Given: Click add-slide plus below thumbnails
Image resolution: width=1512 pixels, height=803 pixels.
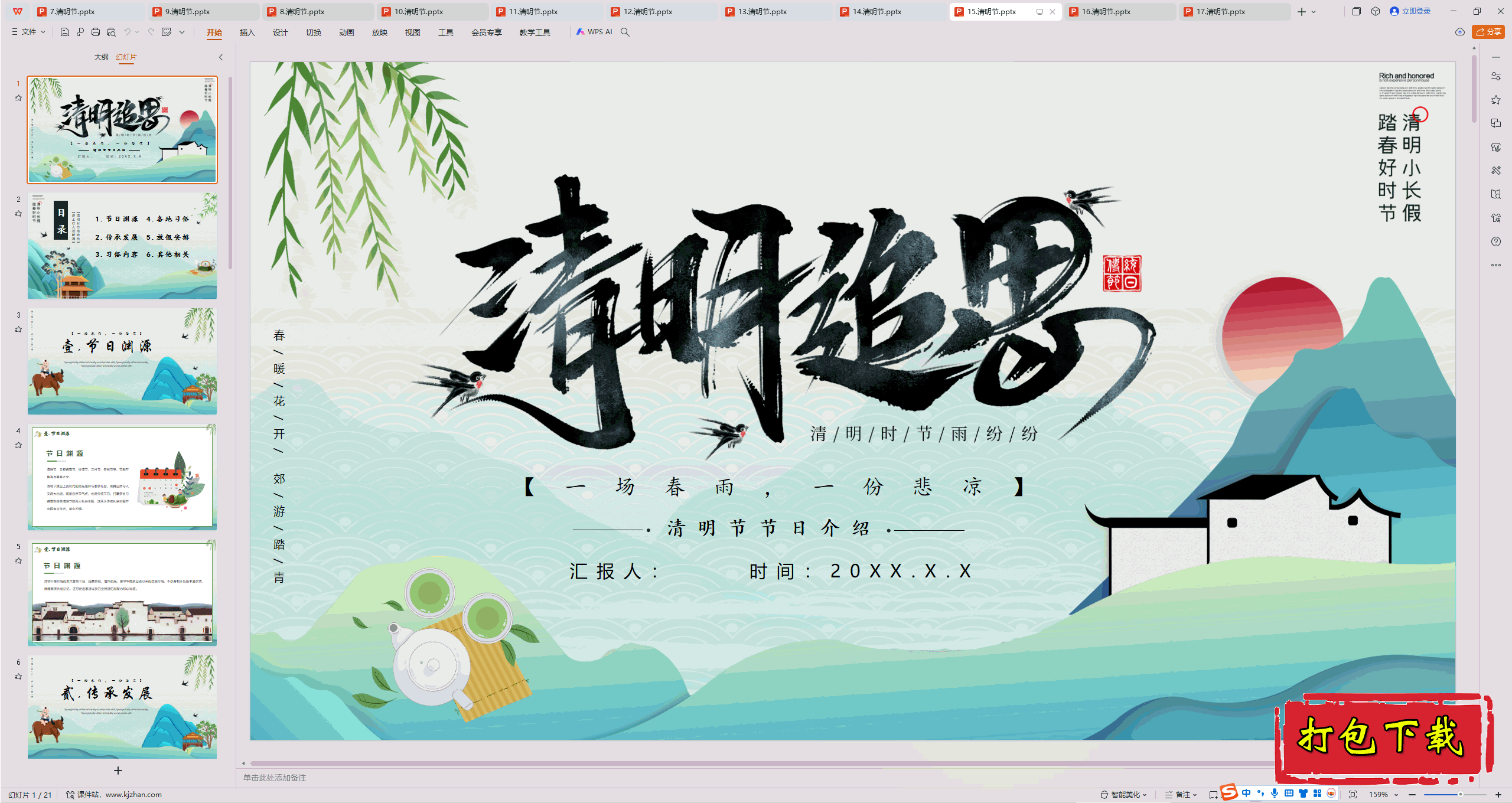Looking at the screenshot, I should pyautogui.click(x=118, y=771).
